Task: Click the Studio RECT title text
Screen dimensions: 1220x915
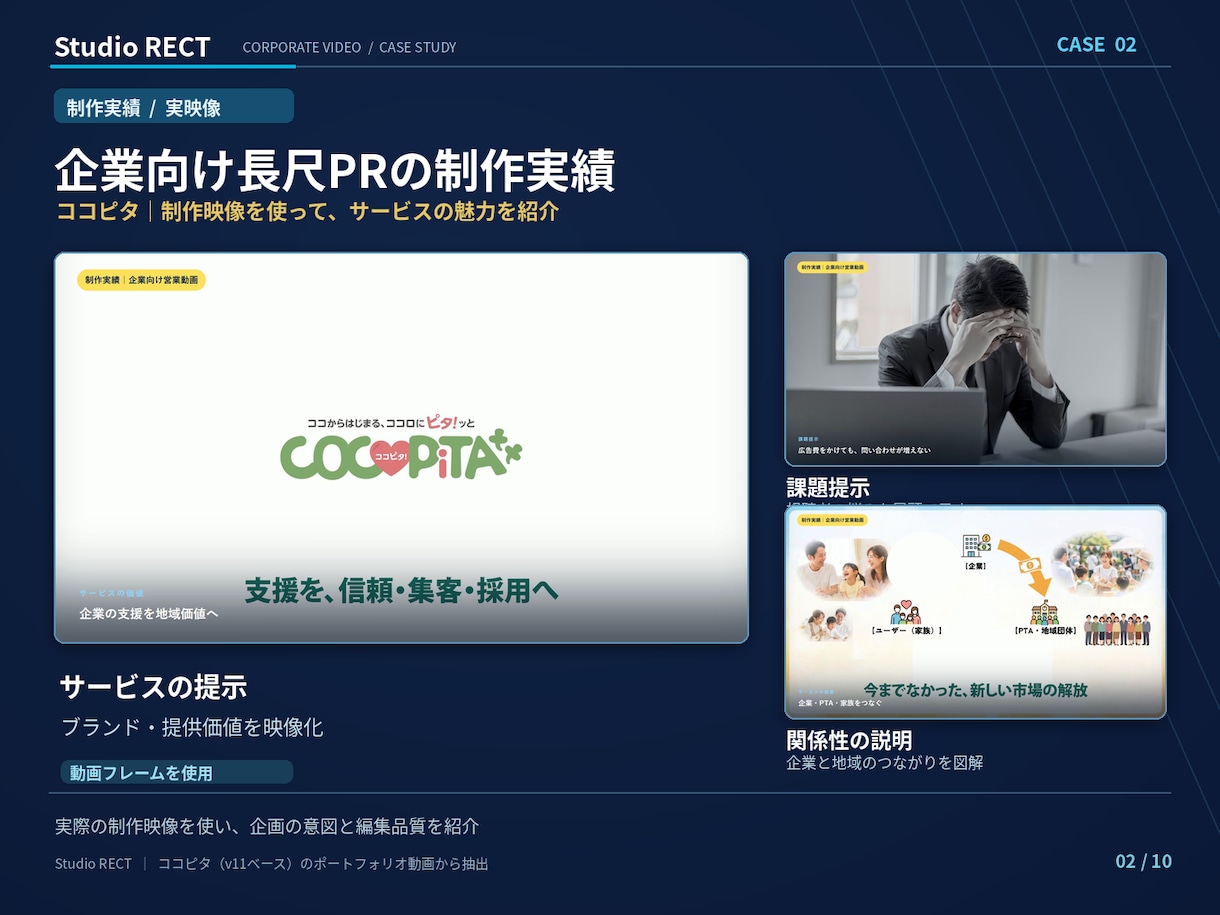Action: pos(132,47)
